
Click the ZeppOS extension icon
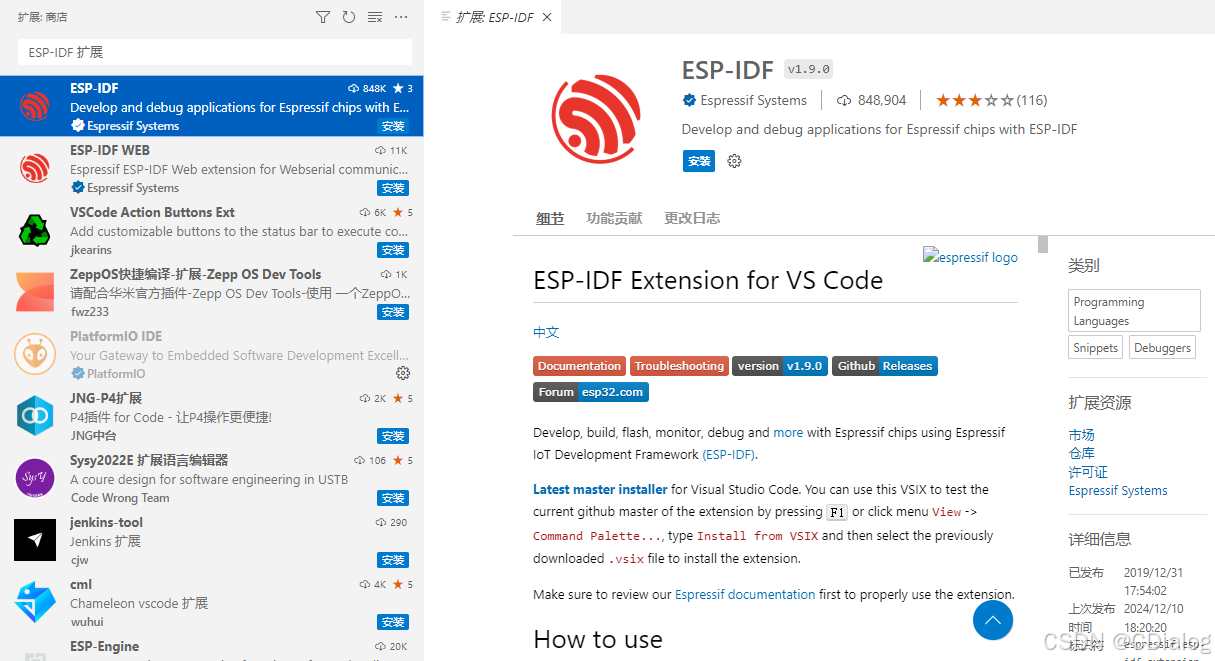point(35,293)
